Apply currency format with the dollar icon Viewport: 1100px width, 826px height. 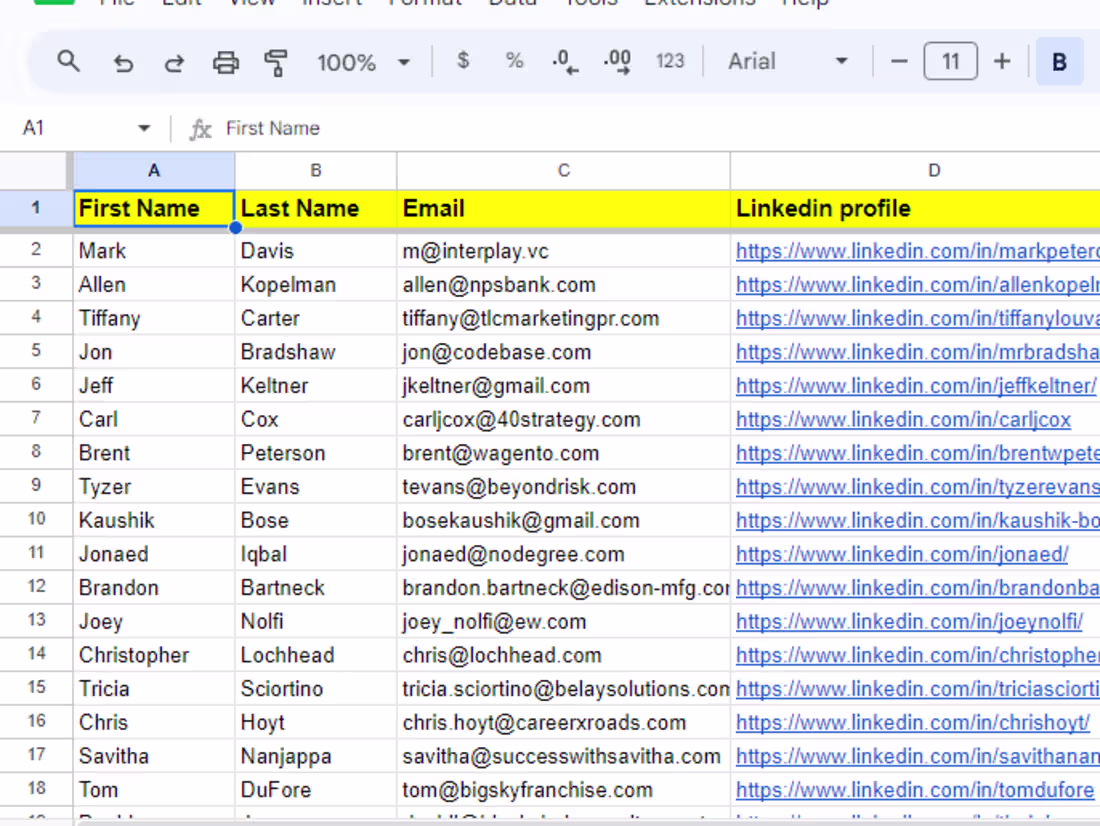[x=462, y=61]
